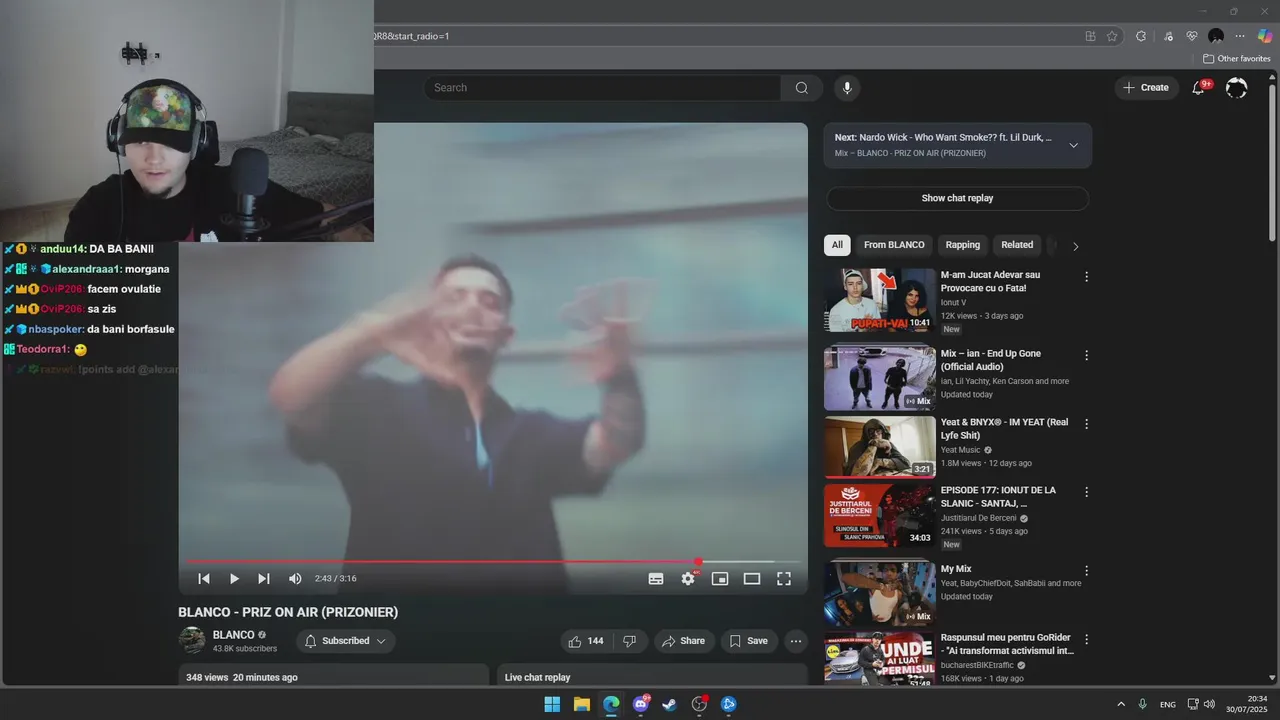
Task: Switch to miniplayer mode
Action: pos(720,578)
